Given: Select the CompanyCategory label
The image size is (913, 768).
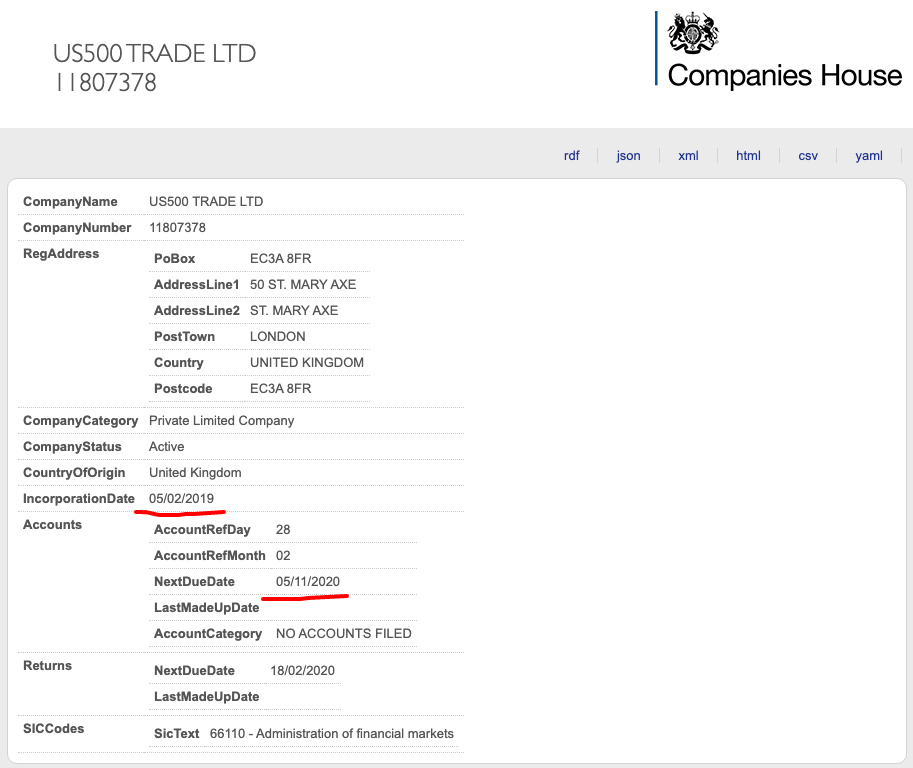Looking at the screenshot, I should [x=80, y=421].
